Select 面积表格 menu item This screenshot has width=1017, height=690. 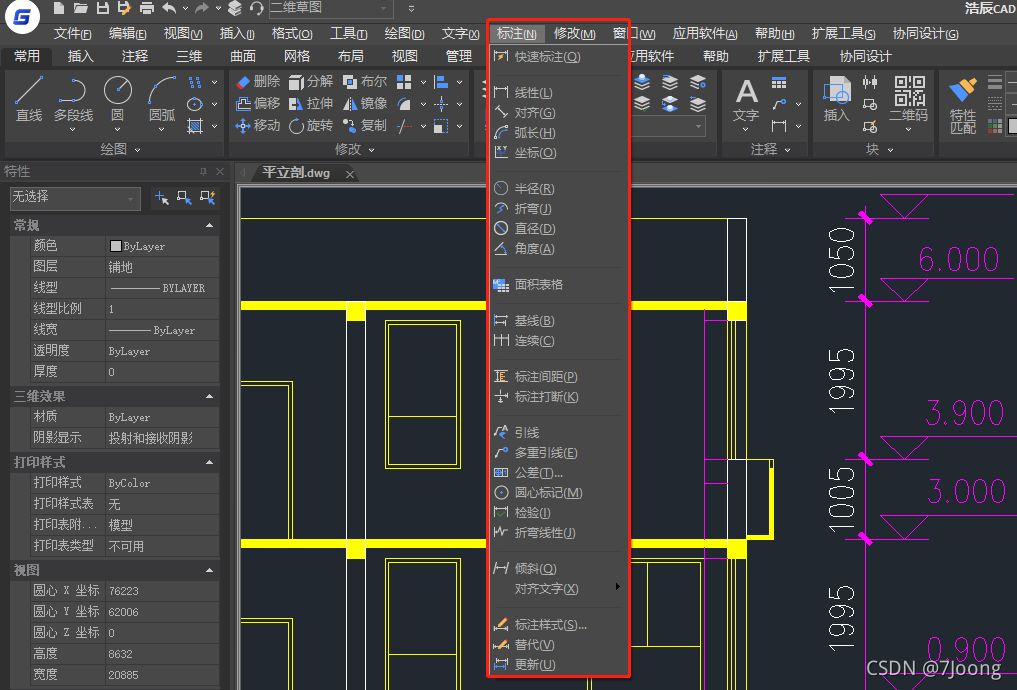tap(559, 285)
